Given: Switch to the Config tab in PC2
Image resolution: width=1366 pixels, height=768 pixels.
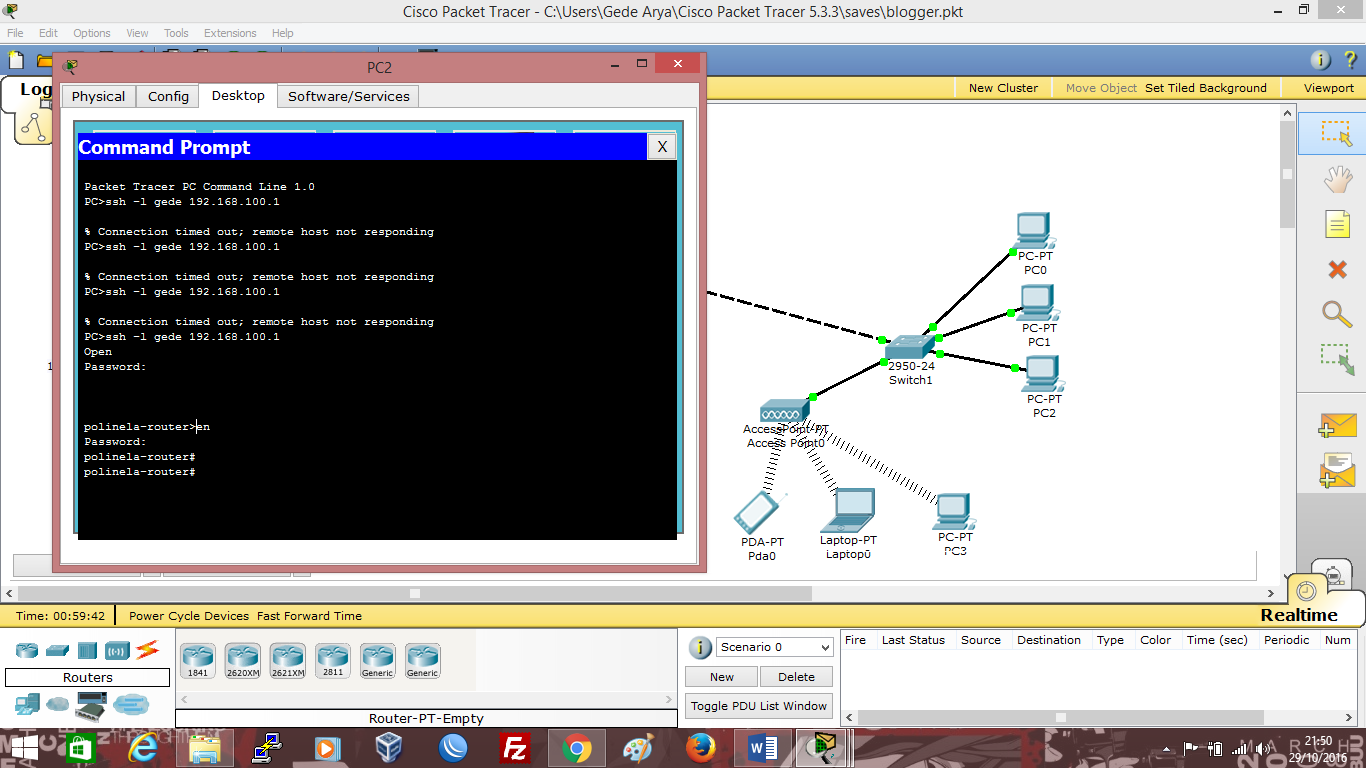Looking at the screenshot, I should coord(168,96).
